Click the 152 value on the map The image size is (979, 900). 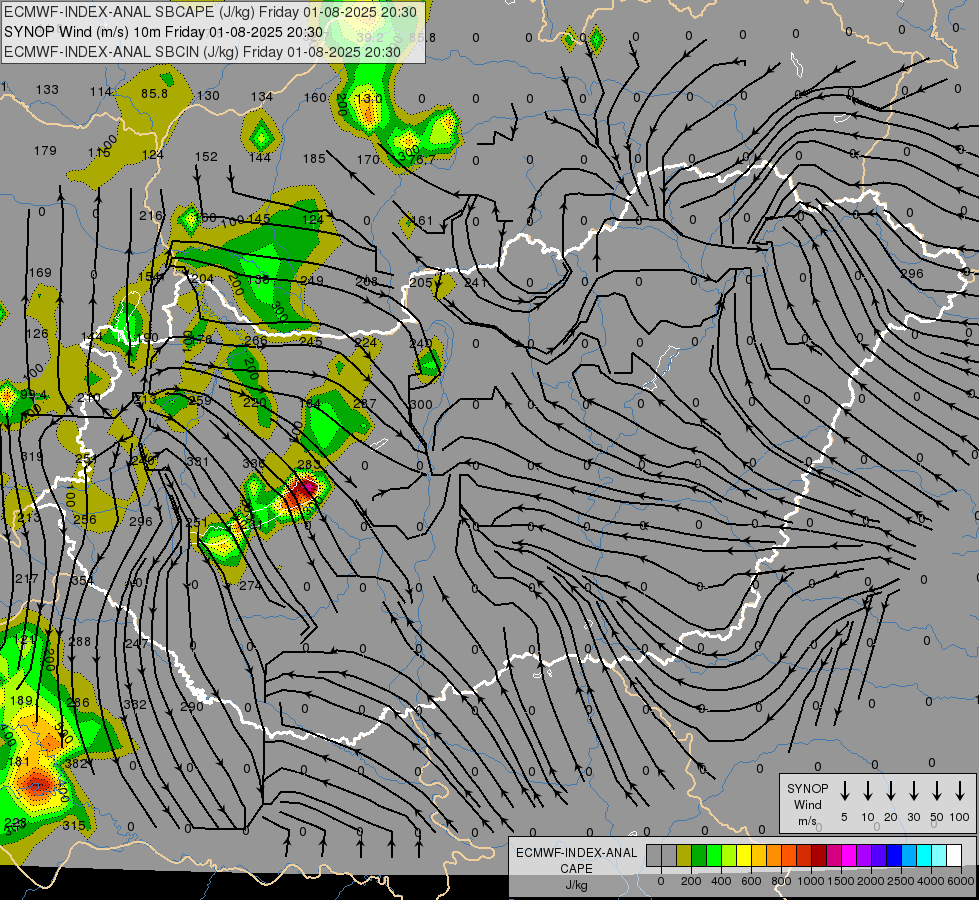206,156
